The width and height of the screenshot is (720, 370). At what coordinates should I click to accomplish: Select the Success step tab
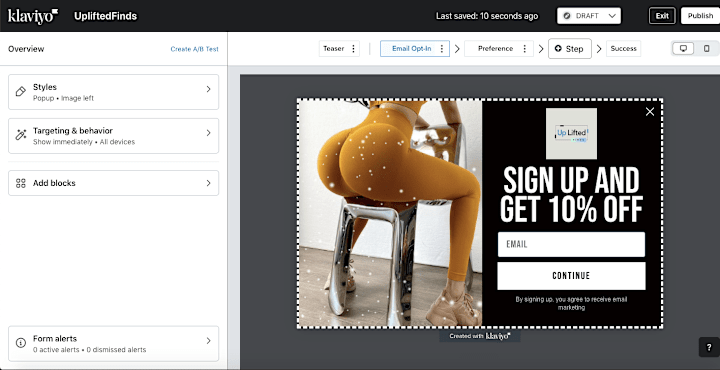624,49
